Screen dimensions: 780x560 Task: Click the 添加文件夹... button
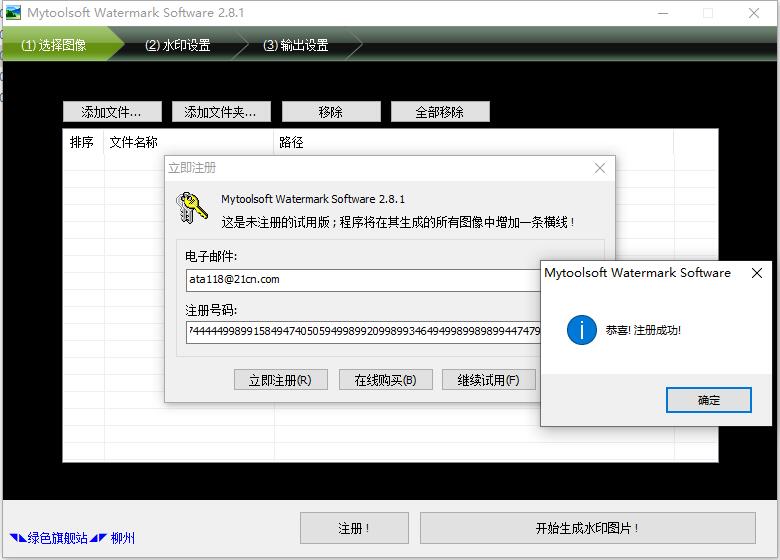(221, 112)
